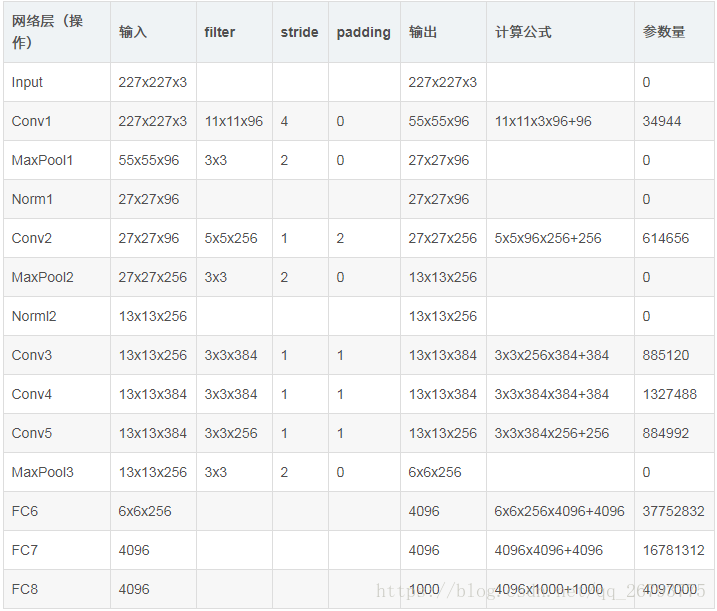Click the parameter count '614656'
This screenshot has width=717, height=611.
(665, 238)
